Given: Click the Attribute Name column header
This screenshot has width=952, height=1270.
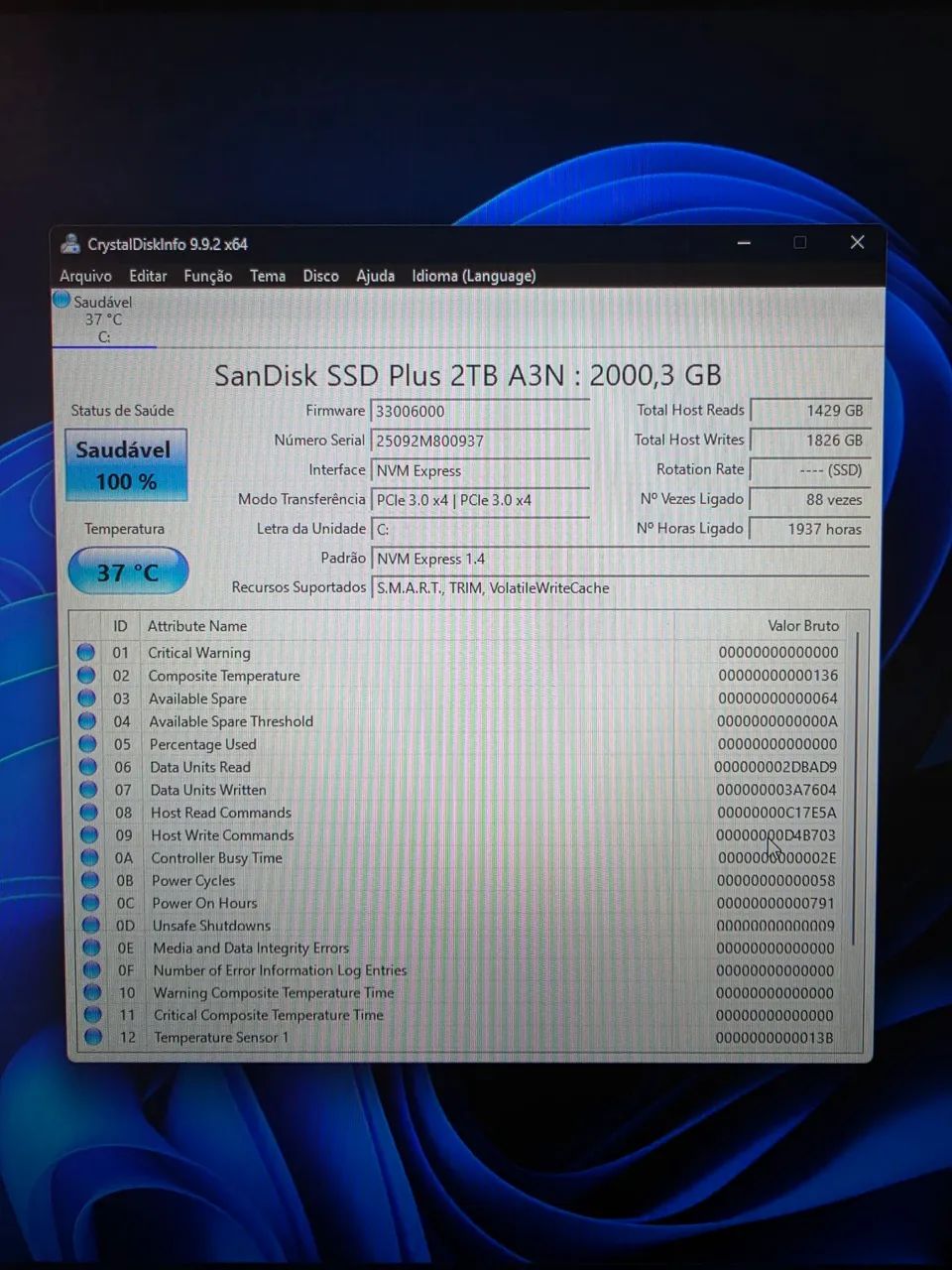Looking at the screenshot, I should [197, 626].
